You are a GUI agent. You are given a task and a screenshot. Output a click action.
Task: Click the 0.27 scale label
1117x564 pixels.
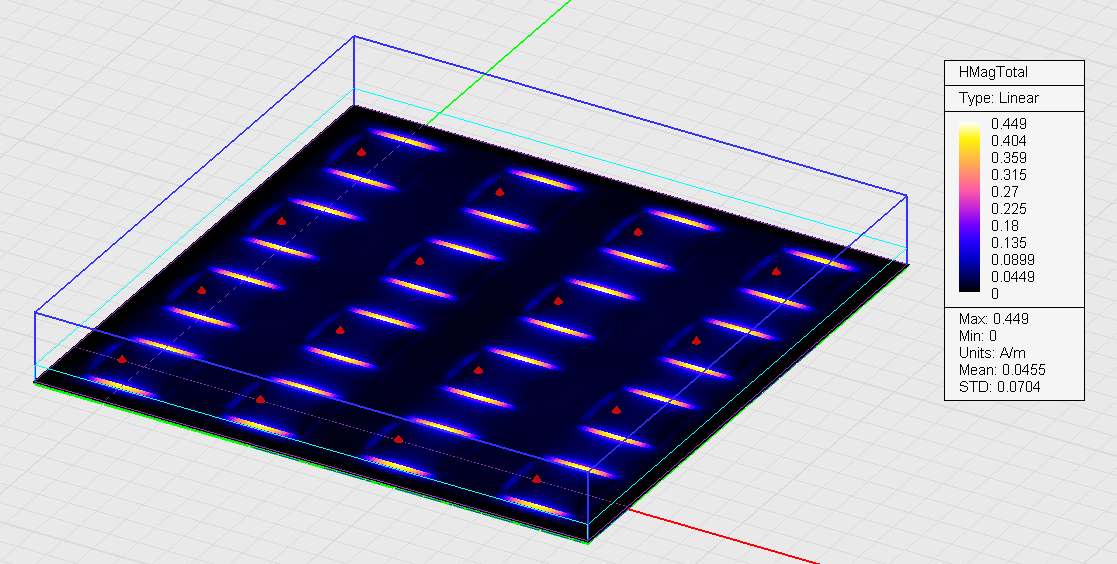coord(1005,192)
